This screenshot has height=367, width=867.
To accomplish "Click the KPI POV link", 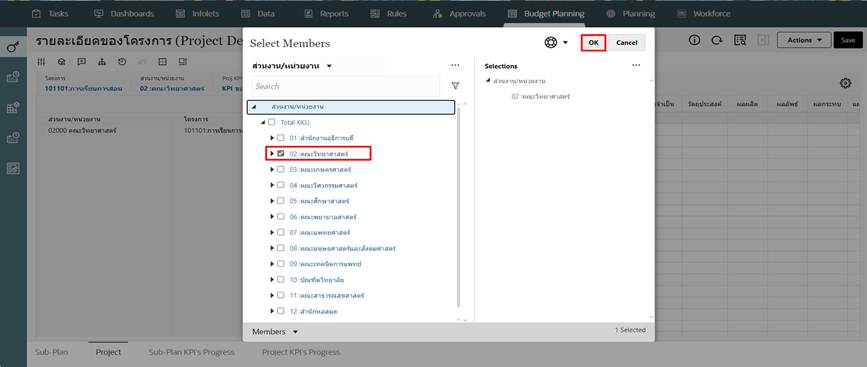I will tap(232, 88).
